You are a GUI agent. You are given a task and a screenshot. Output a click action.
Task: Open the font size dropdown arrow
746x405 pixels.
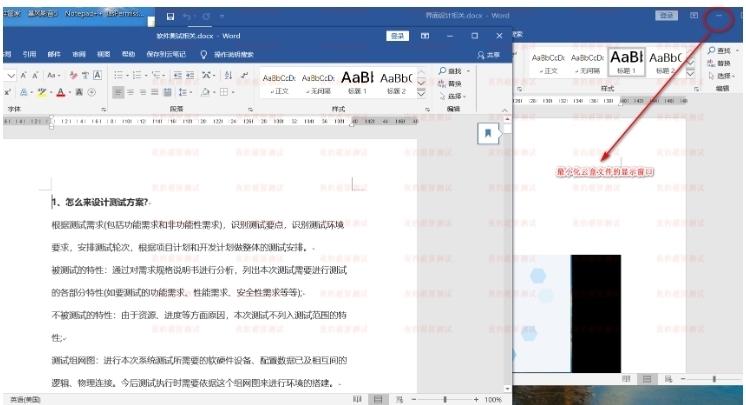11,75
